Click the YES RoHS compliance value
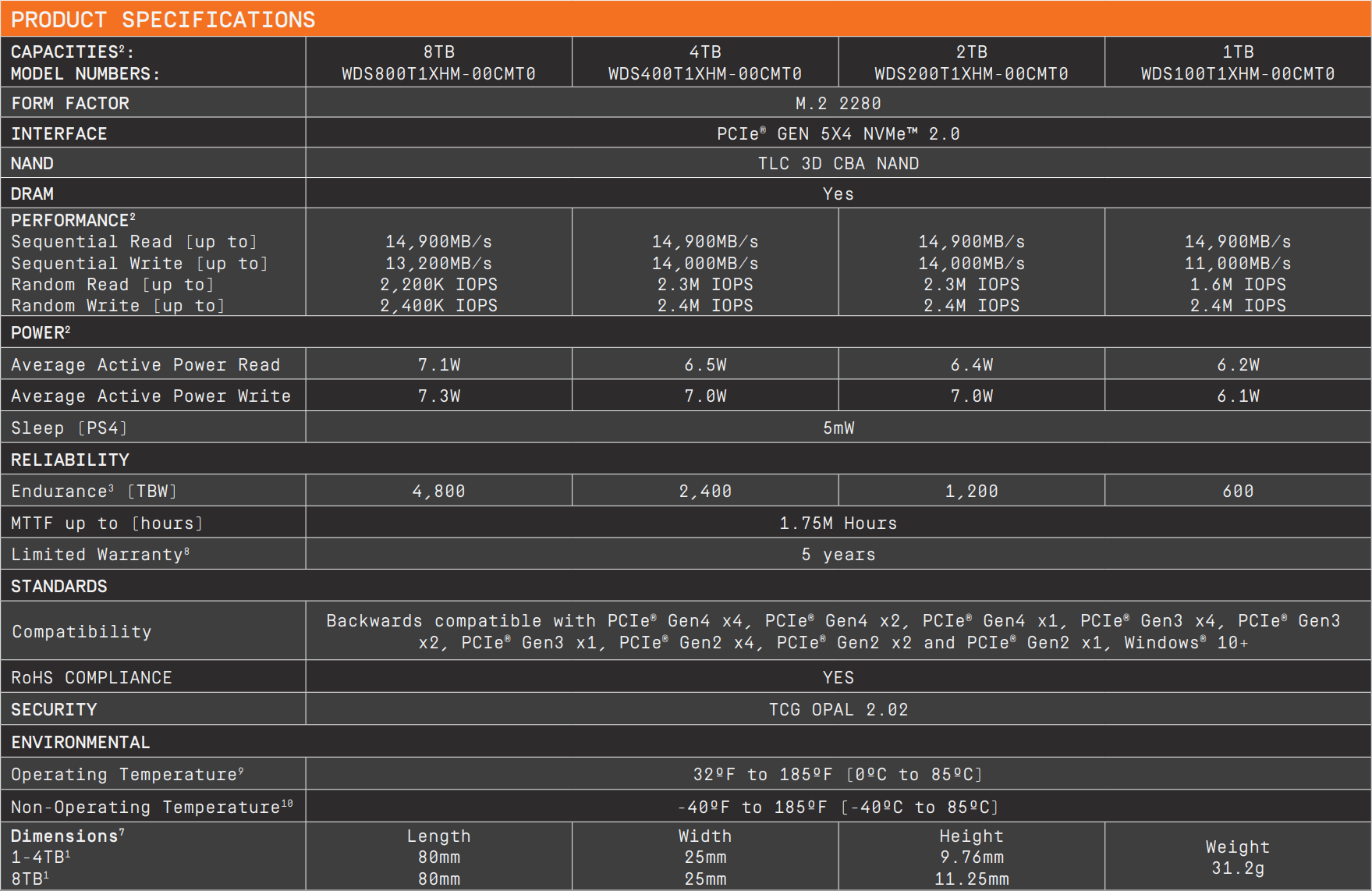Image resolution: width=1372 pixels, height=891 pixels. click(x=838, y=677)
